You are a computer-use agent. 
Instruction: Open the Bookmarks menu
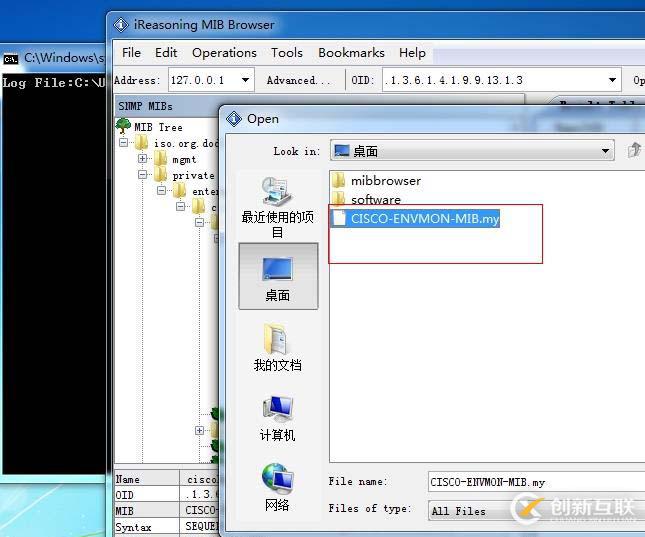click(x=351, y=53)
